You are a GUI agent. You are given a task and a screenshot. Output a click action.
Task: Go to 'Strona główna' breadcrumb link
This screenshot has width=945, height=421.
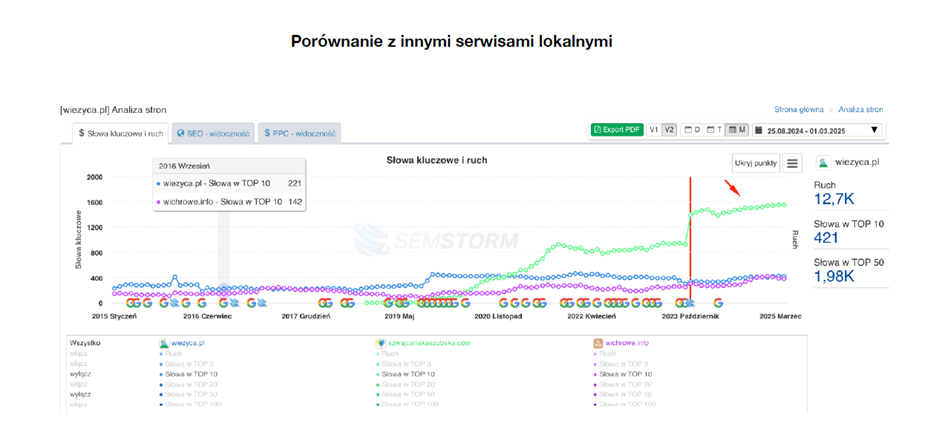point(799,110)
